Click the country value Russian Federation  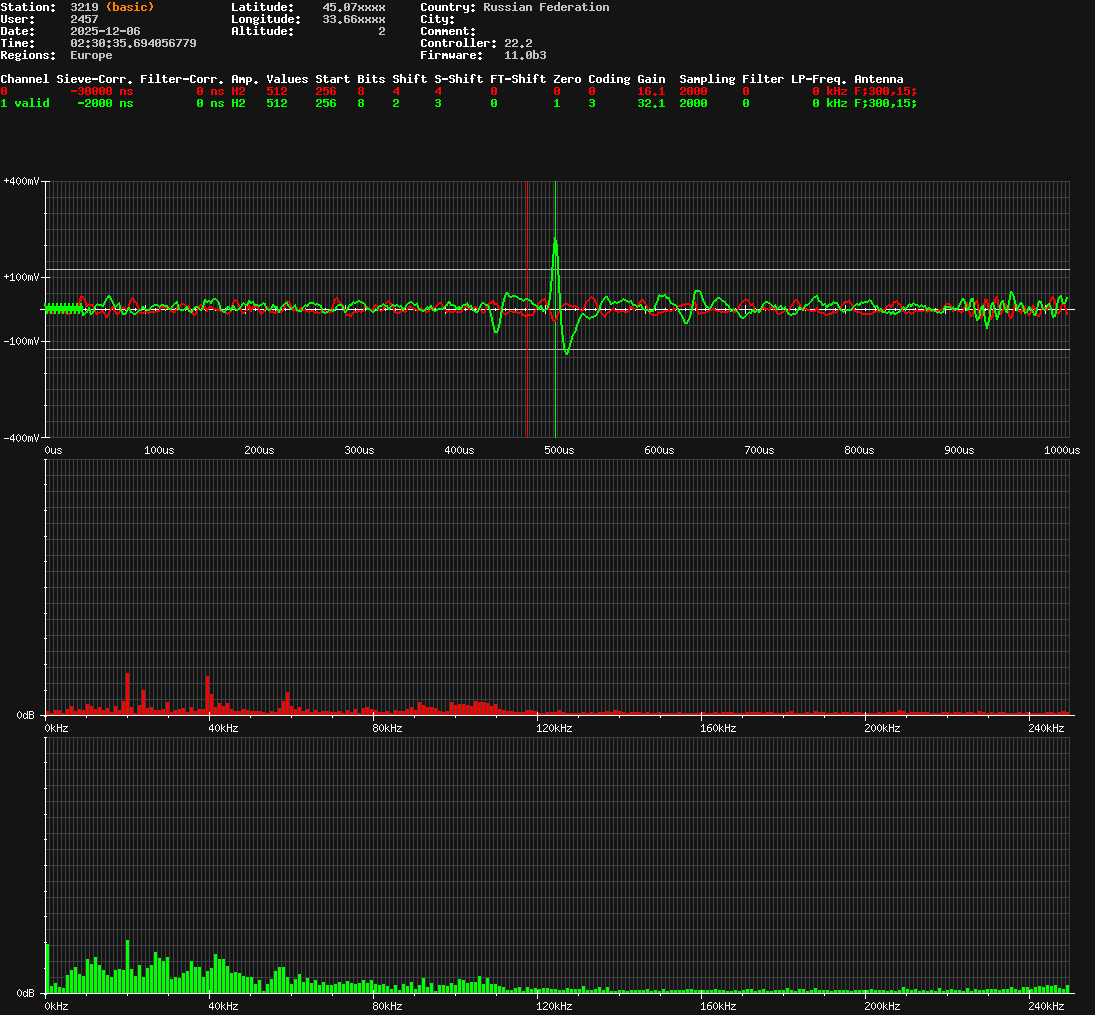[545, 7]
